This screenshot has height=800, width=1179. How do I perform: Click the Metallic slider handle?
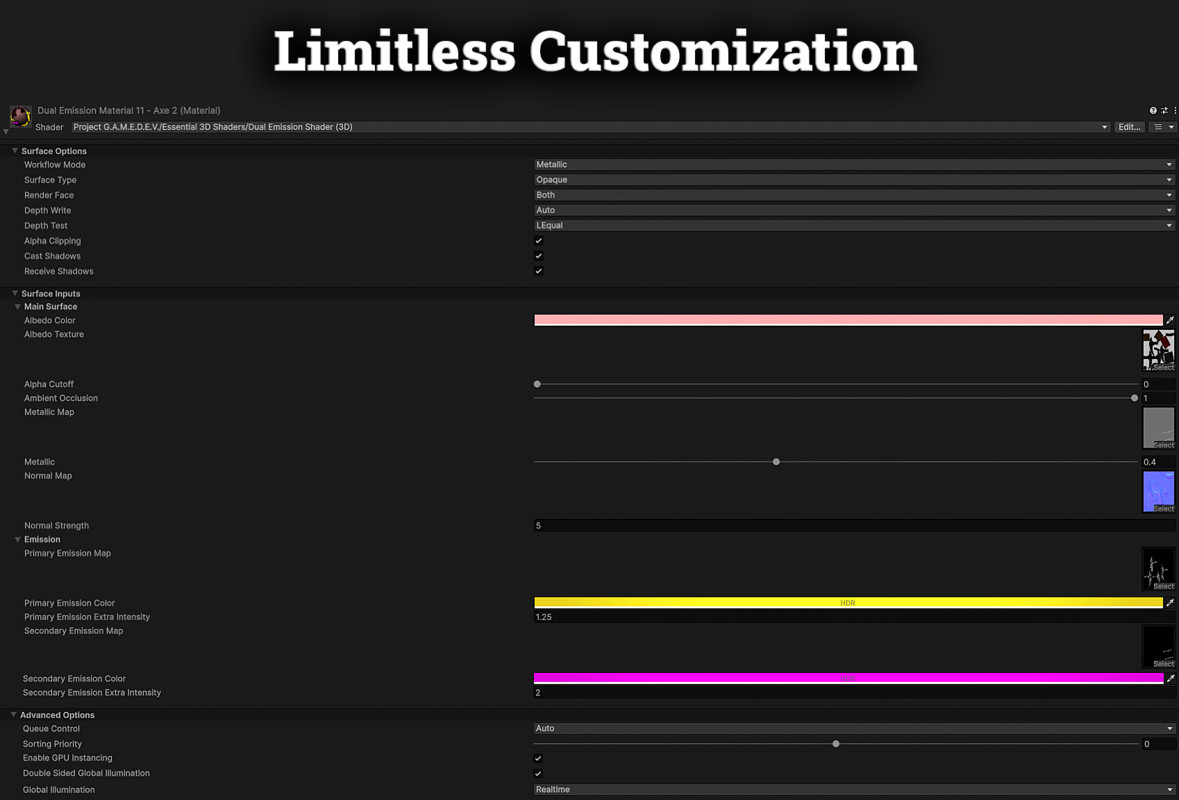pyautogui.click(x=776, y=462)
